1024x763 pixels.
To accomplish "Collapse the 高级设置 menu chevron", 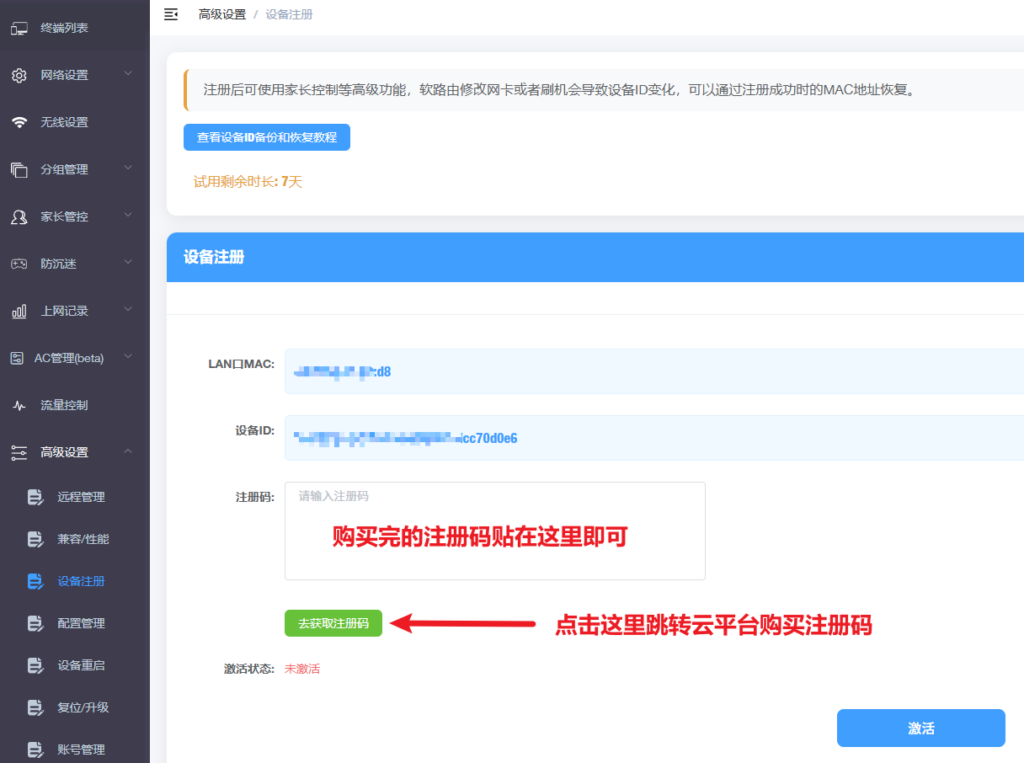I will click(128, 452).
